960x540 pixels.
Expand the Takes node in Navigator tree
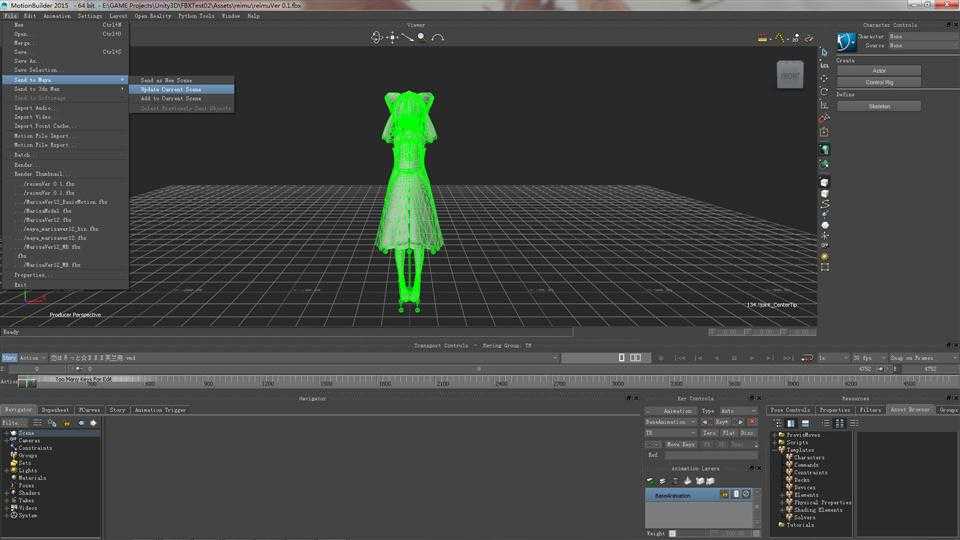click(6, 500)
